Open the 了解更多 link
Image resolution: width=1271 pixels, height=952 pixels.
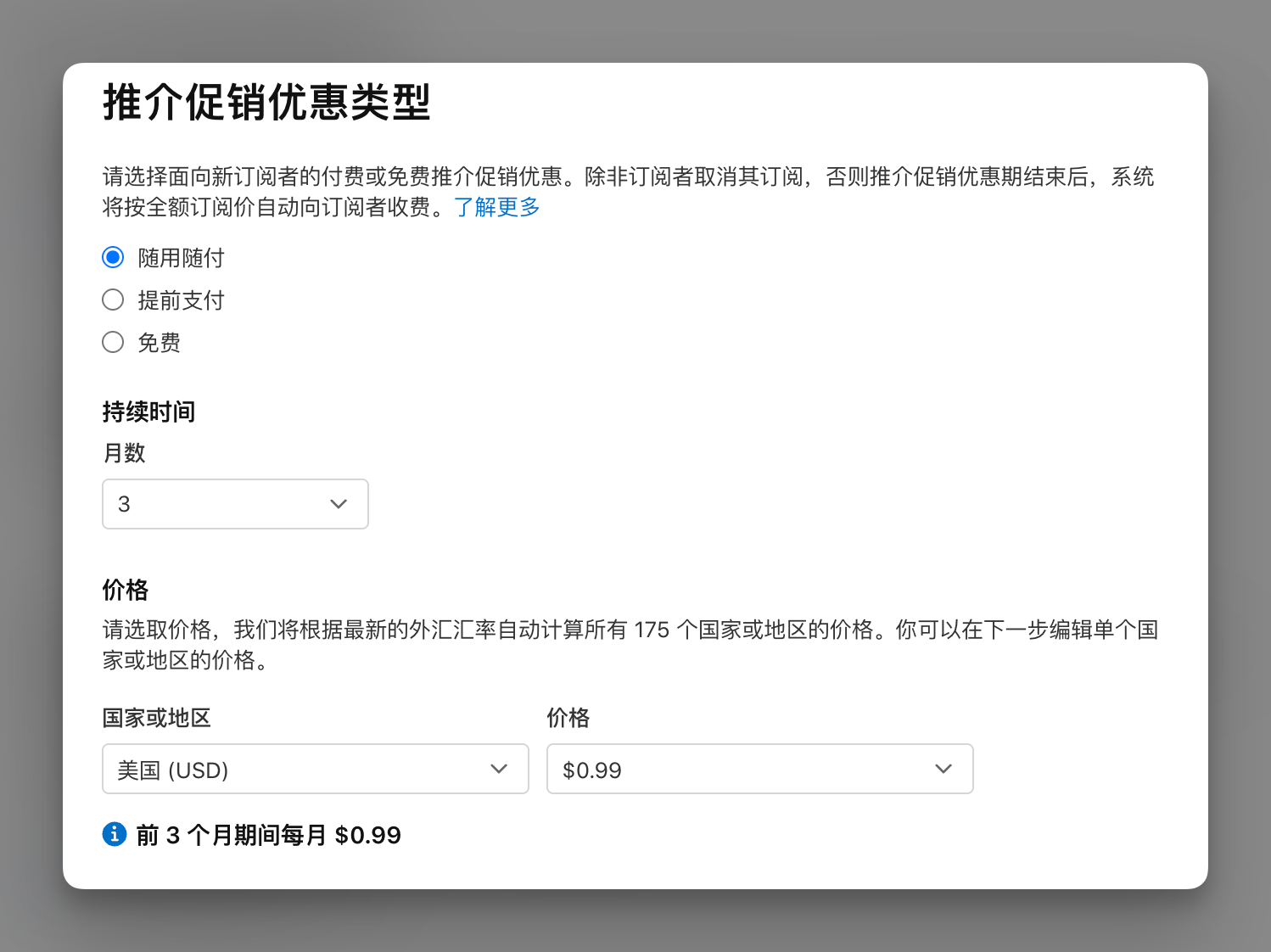(x=497, y=207)
